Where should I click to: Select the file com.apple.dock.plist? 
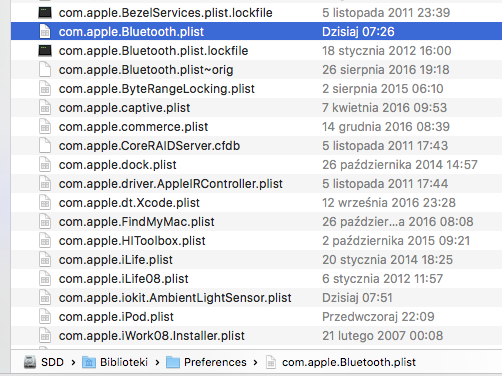tap(118, 165)
